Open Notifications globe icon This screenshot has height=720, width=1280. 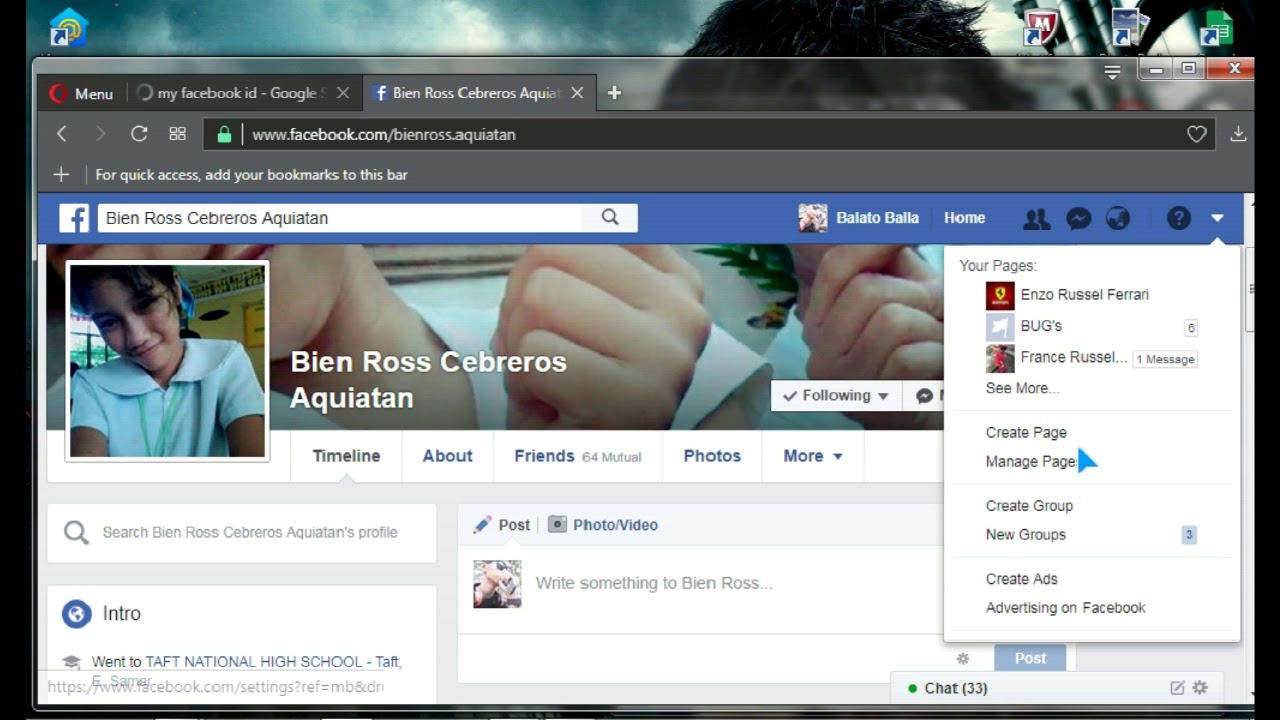click(1118, 218)
